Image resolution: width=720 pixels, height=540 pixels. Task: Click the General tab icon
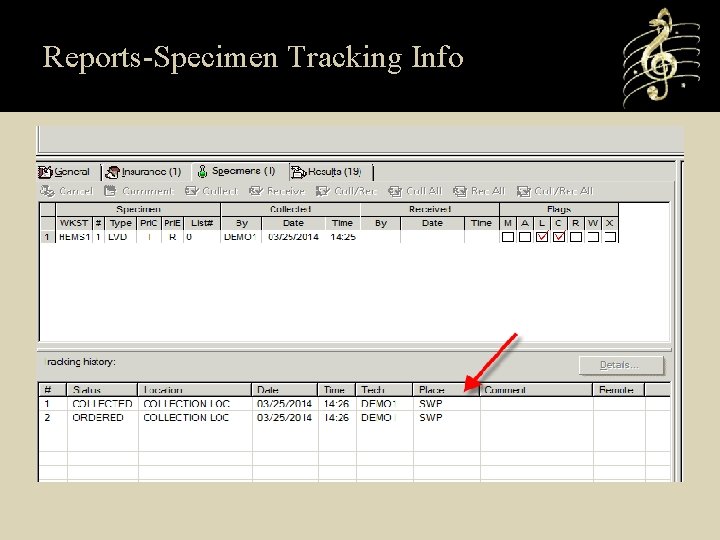[45, 172]
